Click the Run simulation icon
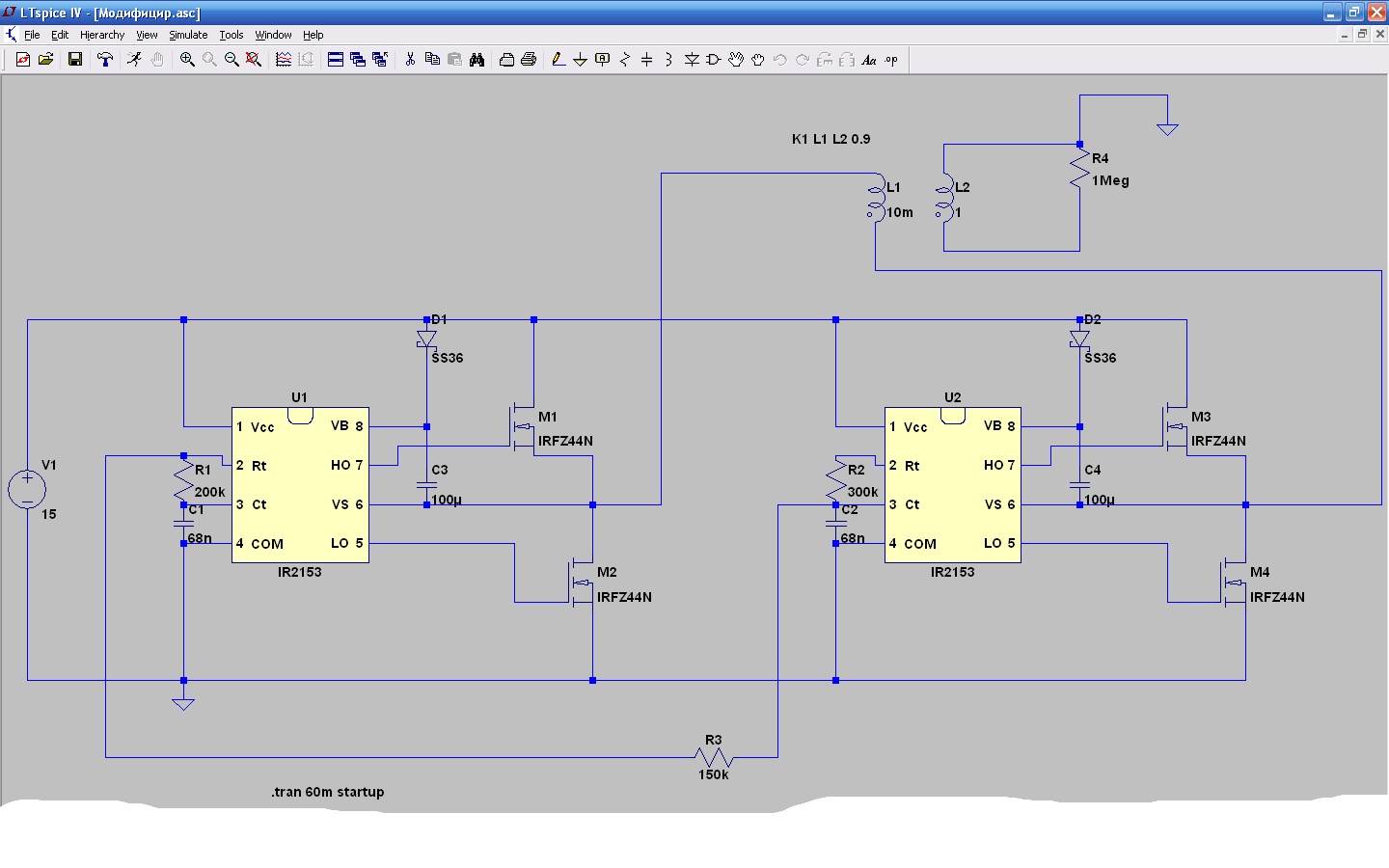This screenshot has width=1389, height=868. (x=134, y=60)
